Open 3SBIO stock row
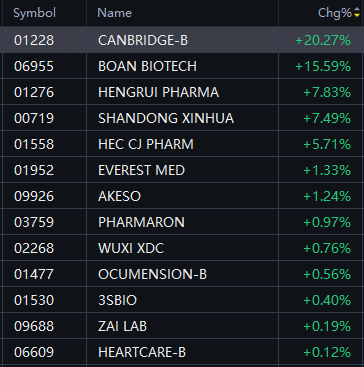Screen dimensions: 364x367 click(182, 300)
